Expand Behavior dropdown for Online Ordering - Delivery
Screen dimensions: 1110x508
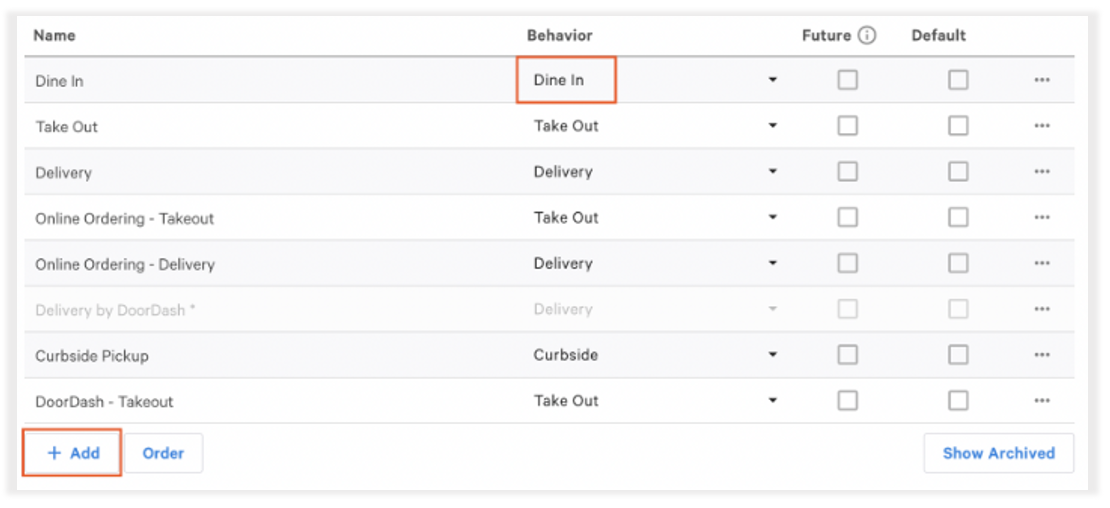tap(772, 264)
